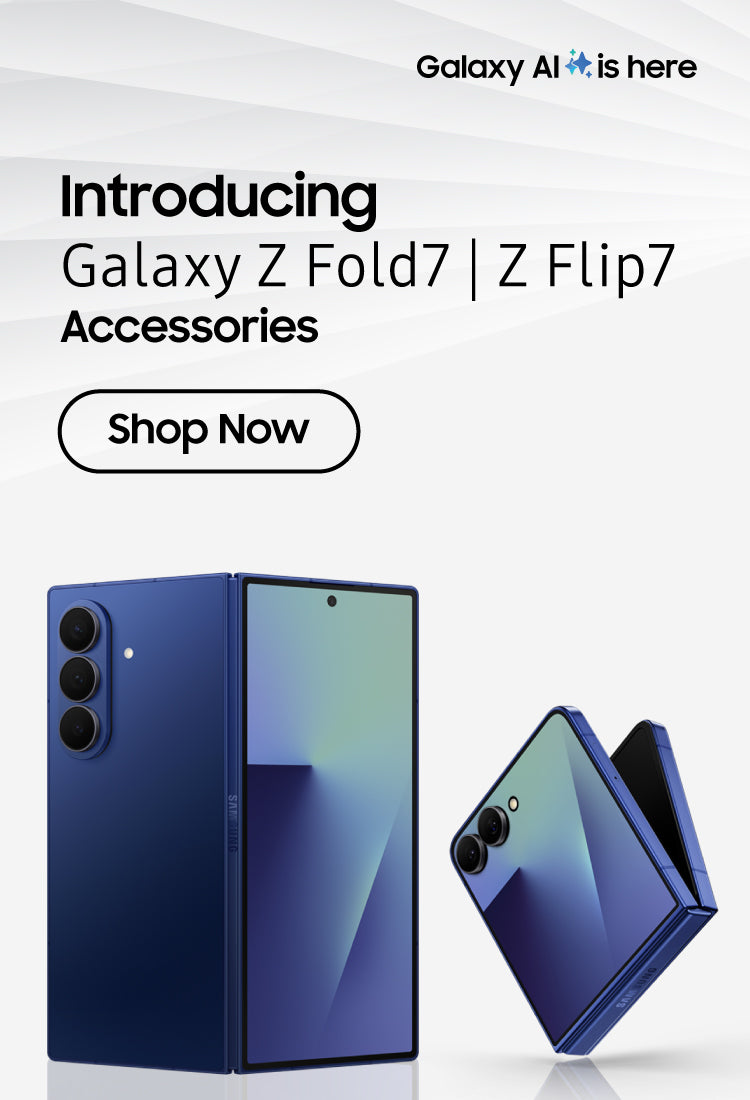Image resolution: width=750 pixels, height=1100 pixels.
Task: Click the 'Accessories' subheading
Action: click(x=189, y=326)
